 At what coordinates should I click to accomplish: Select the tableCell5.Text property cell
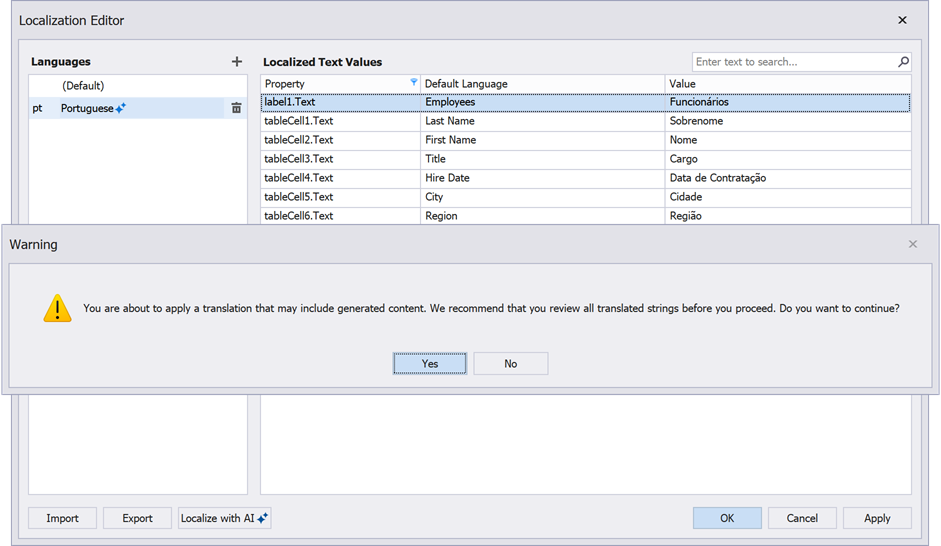click(341, 197)
